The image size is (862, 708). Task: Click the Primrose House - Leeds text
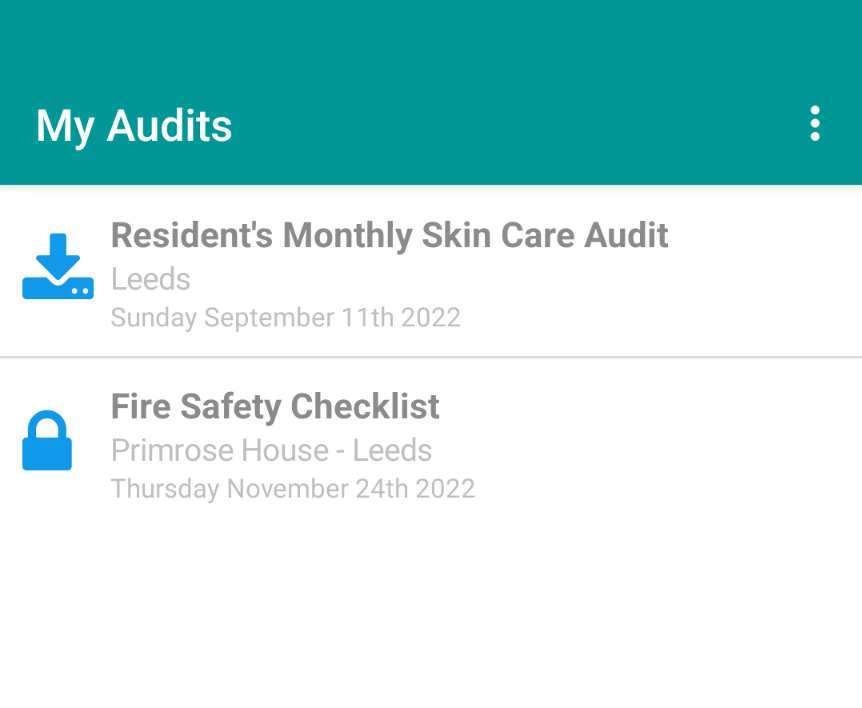click(271, 450)
